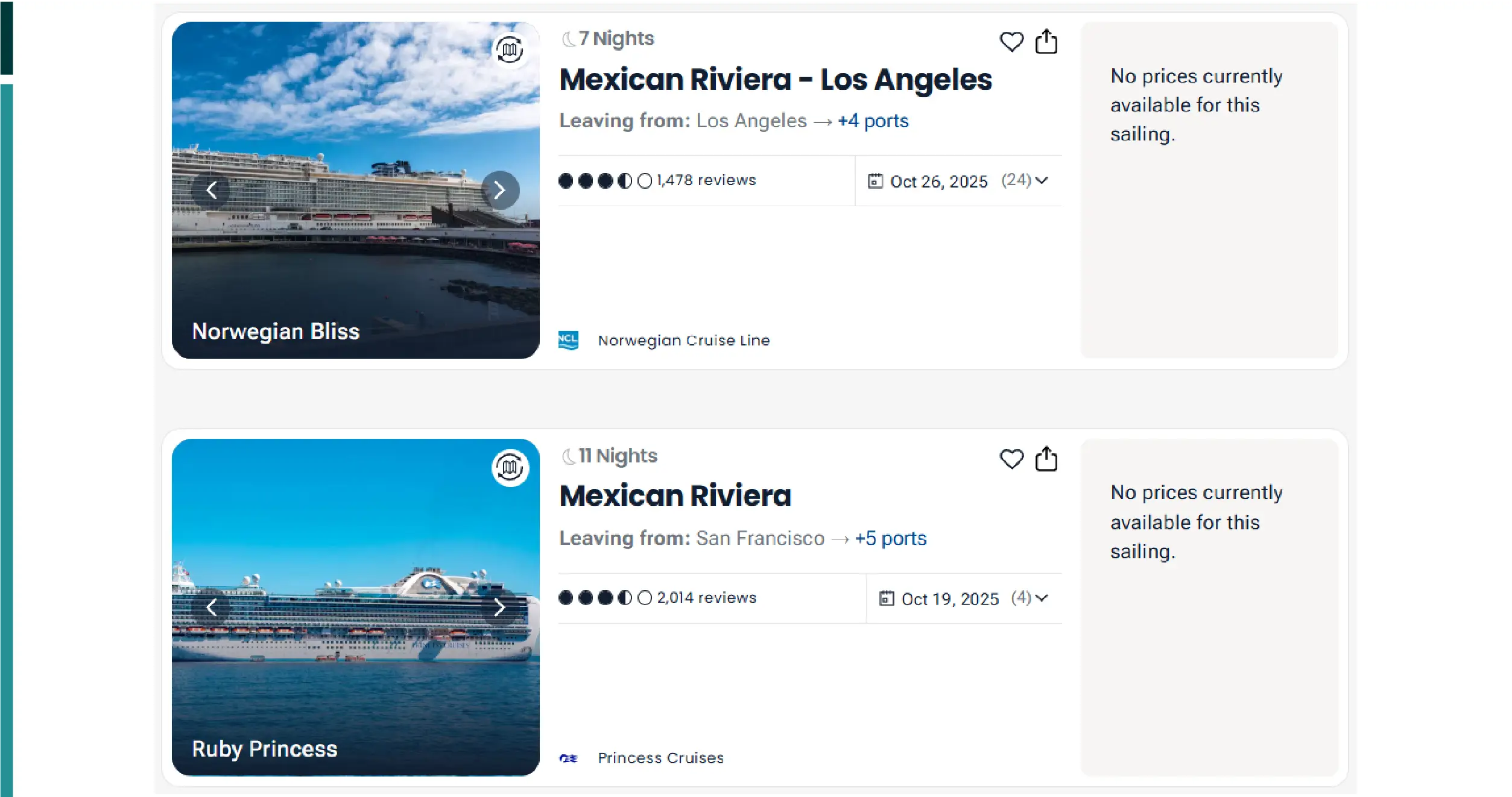Favorite the Mexican Riviera - Los Angeles cruise
1512x797 pixels.
coord(1011,41)
